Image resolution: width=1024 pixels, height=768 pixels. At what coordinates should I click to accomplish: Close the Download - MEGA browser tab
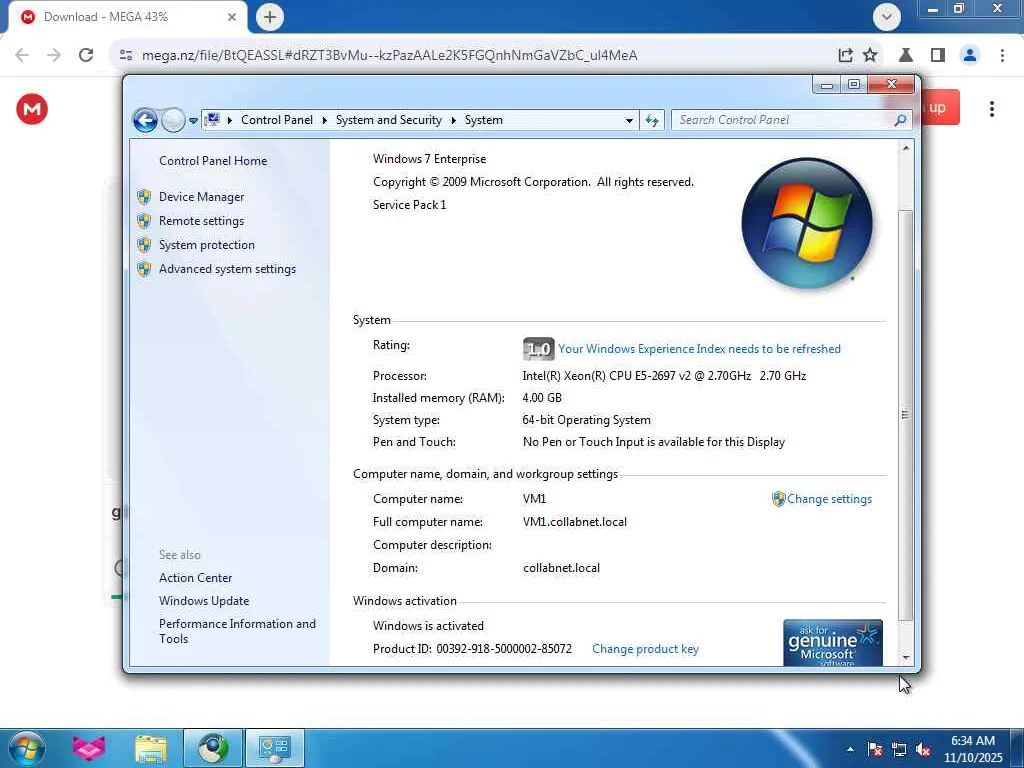tap(232, 17)
